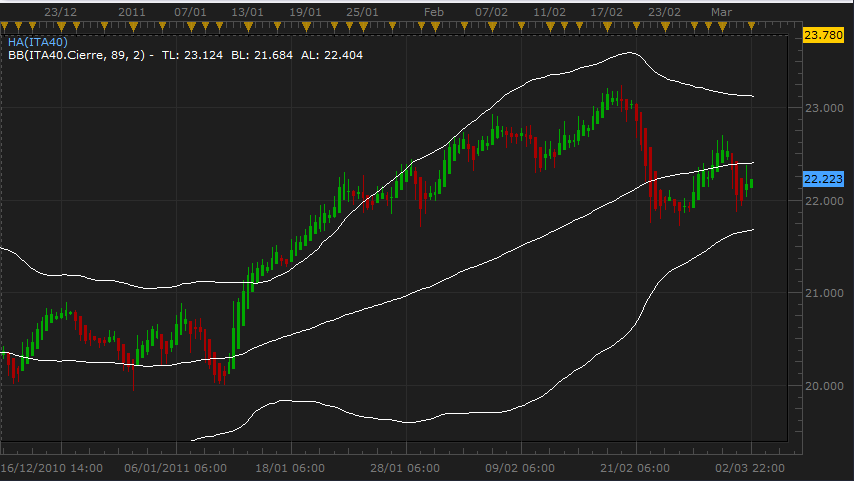Click the 23/02 top timeline label
The width and height of the screenshot is (854, 481).
(x=664, y=12)
